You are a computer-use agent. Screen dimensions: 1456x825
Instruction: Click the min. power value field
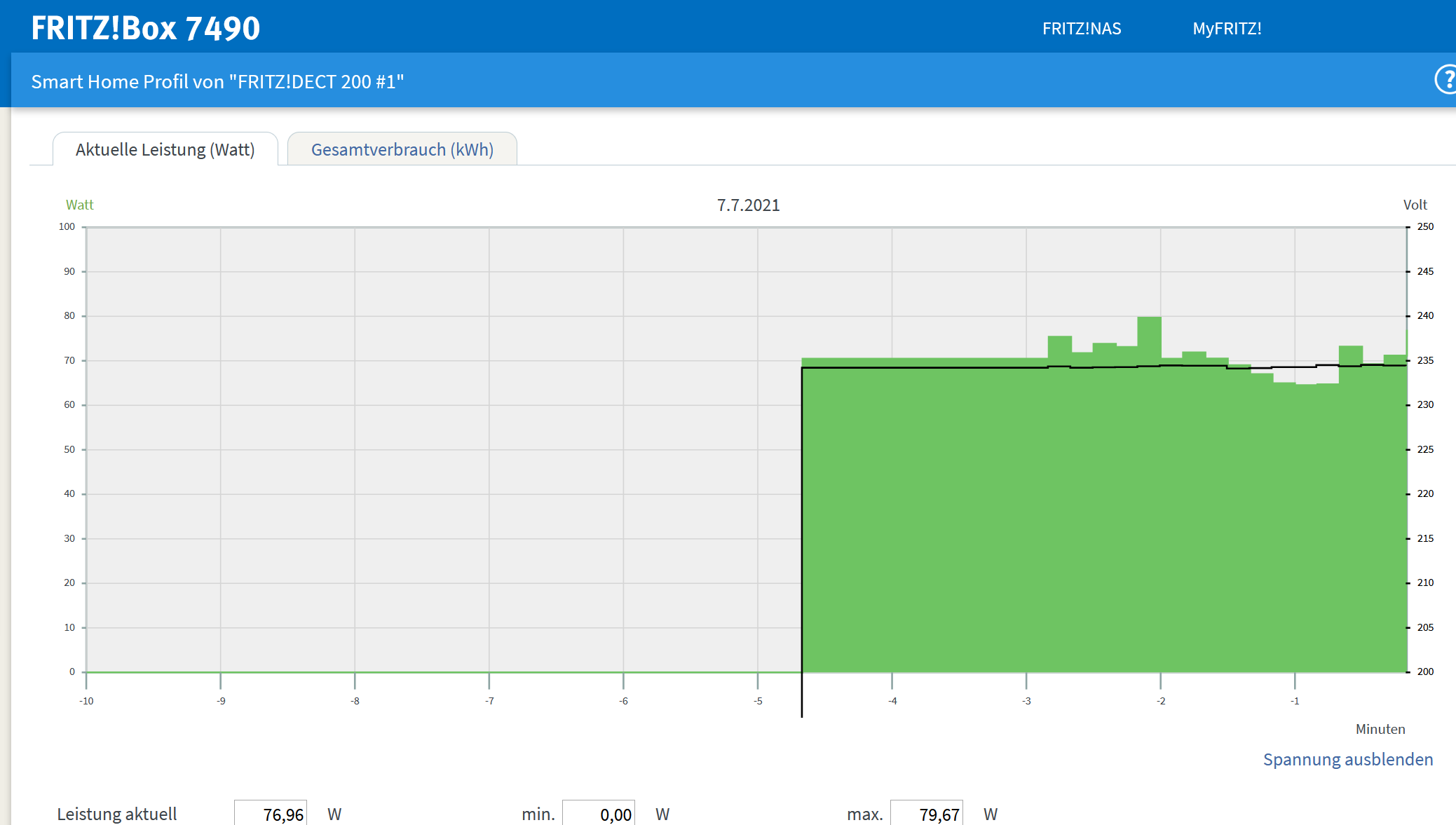pyautogui.click(x=599, y=814)
